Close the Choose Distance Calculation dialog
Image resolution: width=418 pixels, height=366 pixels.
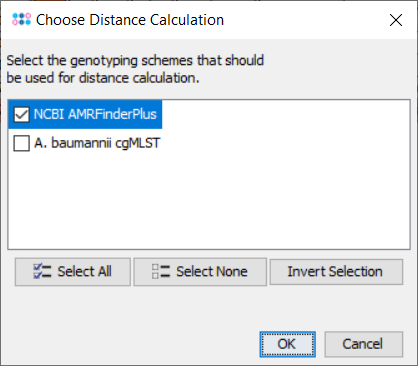pos(396,20)
